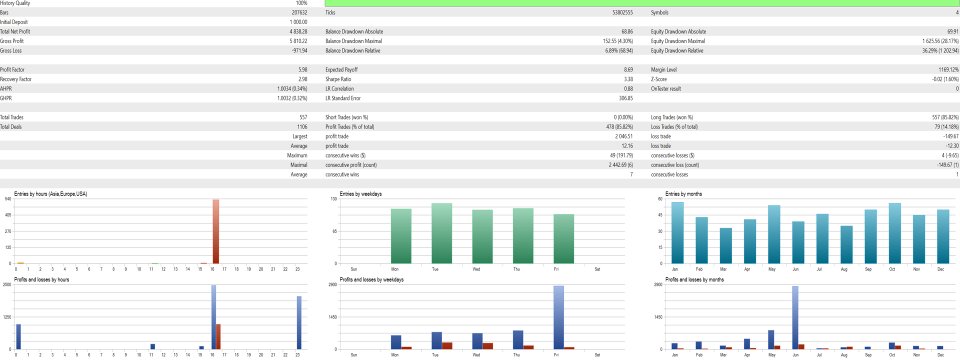The image size is (960, 360).
Task: Click the green History Quality progress bar
Action: (642, 3)
